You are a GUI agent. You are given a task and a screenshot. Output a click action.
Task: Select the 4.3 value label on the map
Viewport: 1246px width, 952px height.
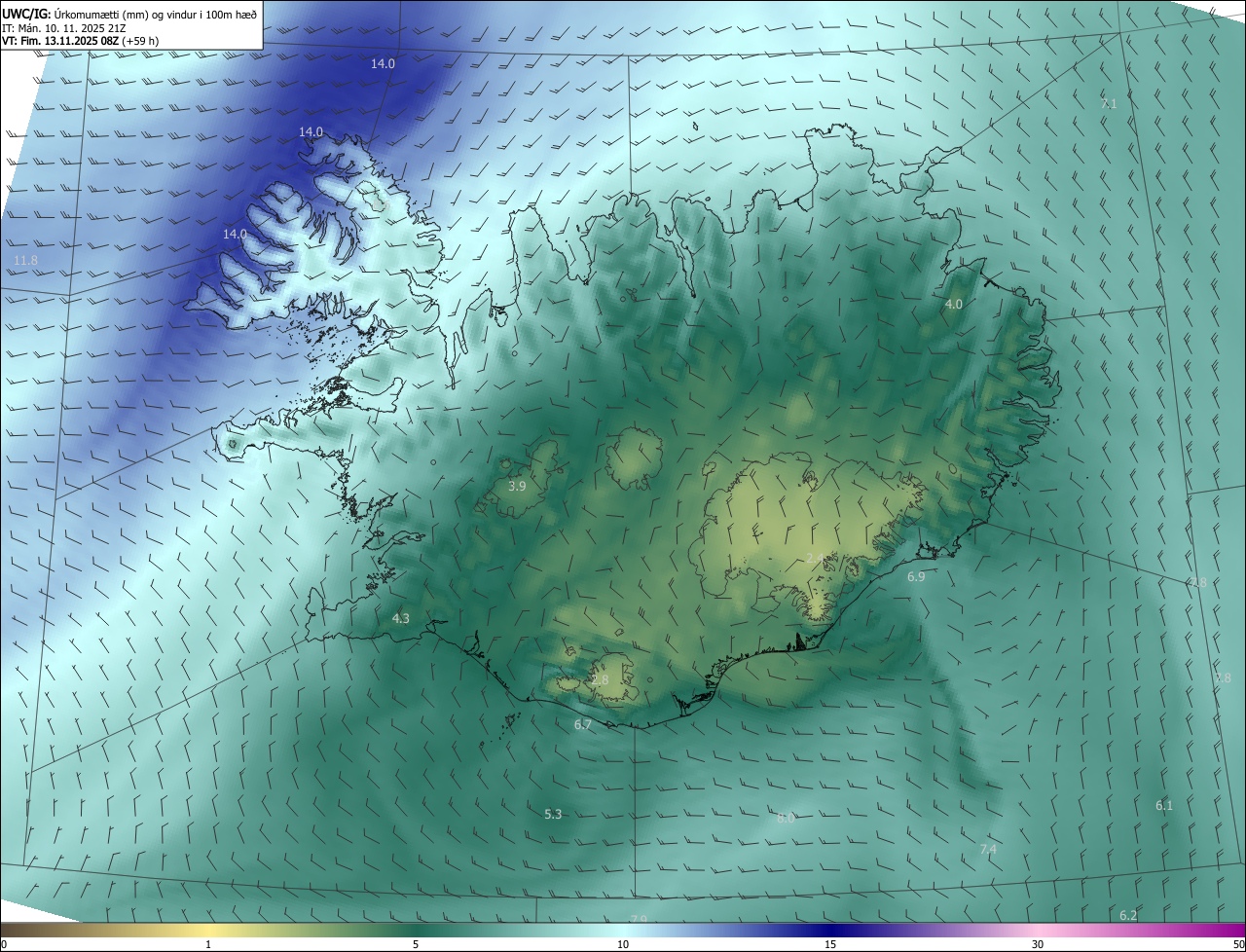(x=401, y=618)
